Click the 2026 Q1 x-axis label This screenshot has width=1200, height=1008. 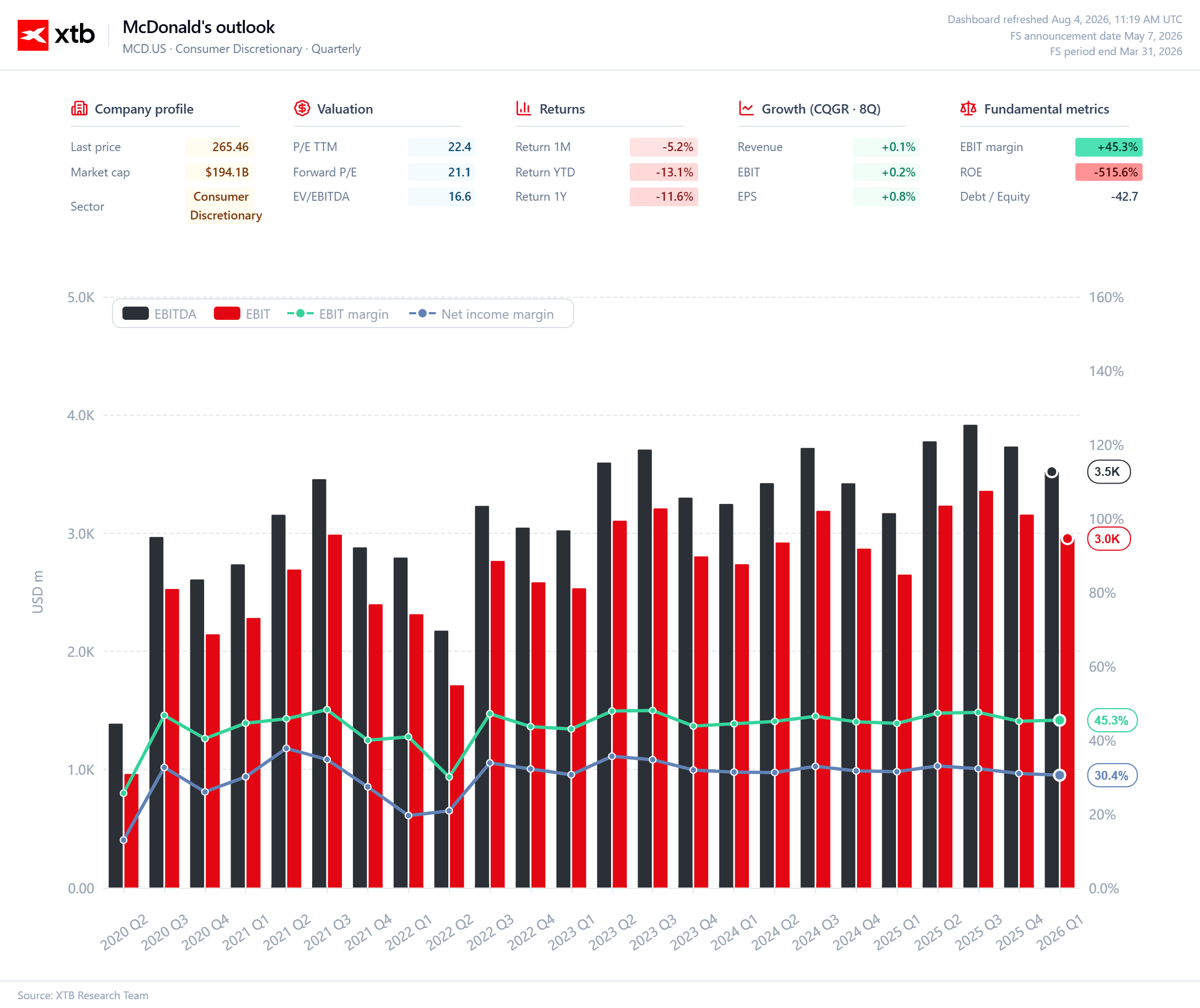coord(1060,931)
